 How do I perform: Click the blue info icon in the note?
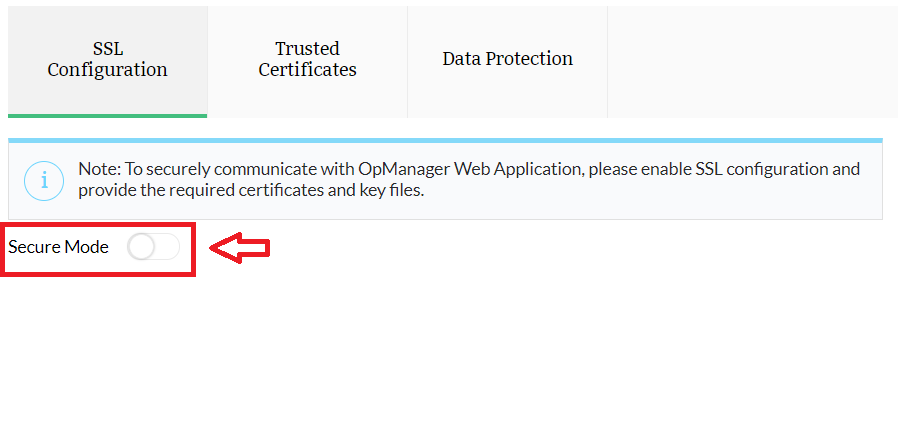[x=43, y=180]
